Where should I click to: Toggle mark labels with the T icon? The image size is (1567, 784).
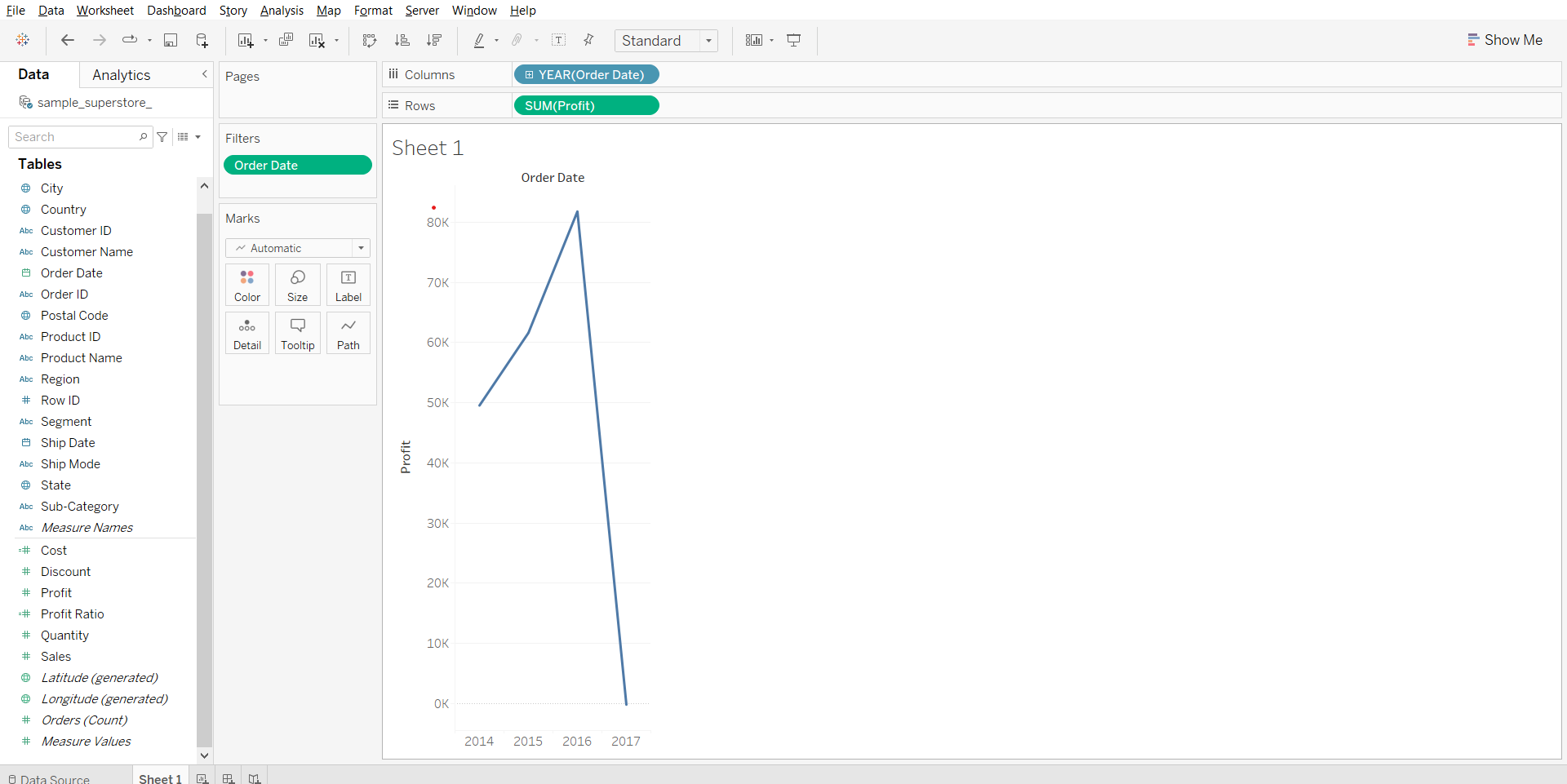pyautogui.click(x=559, y=40)
